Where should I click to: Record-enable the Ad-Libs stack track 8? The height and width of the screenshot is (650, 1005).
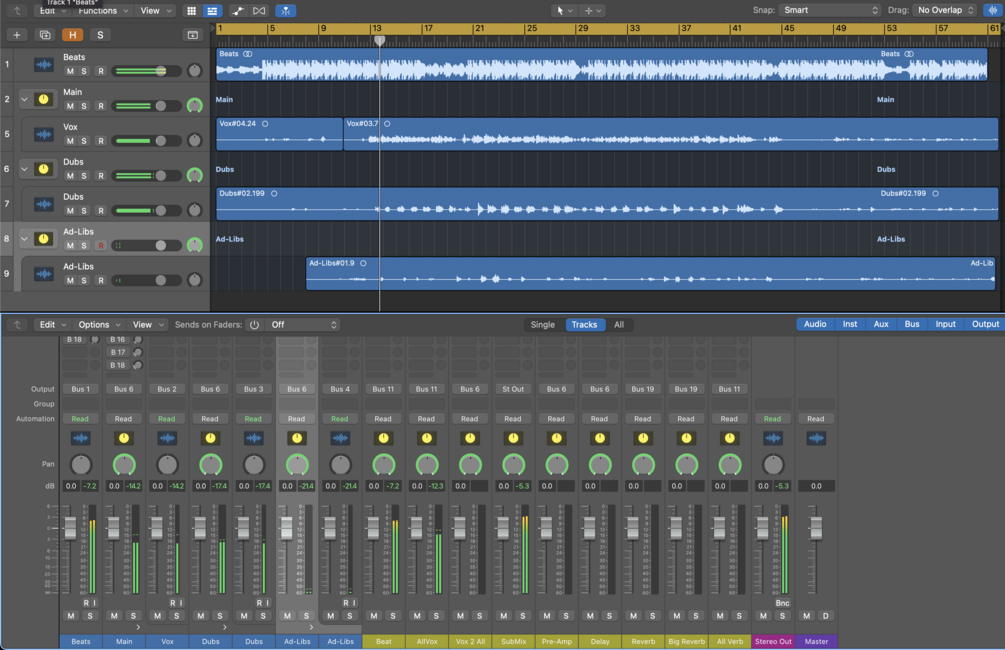coord(101,246)
